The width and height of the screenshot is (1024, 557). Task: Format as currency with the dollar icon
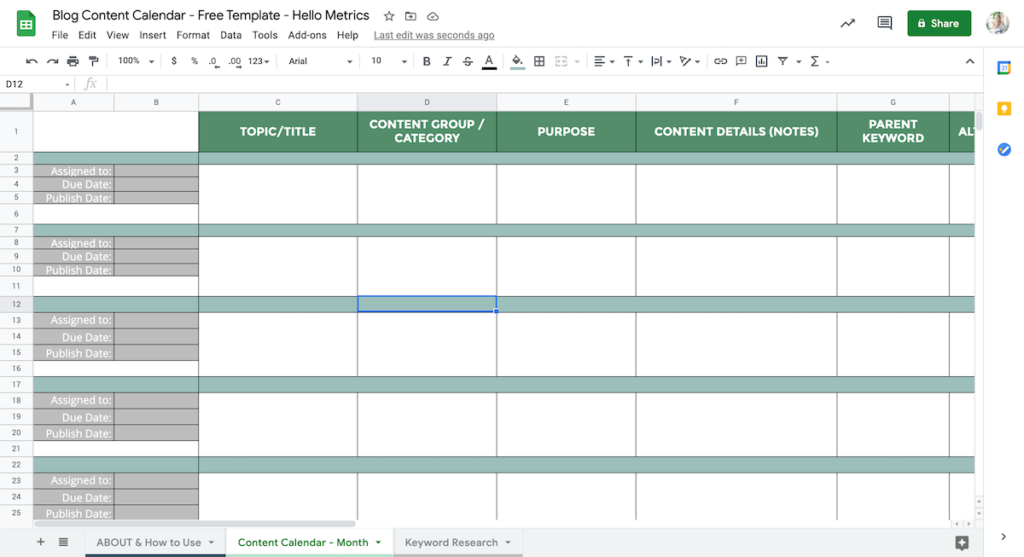click(x=174, y=61)
